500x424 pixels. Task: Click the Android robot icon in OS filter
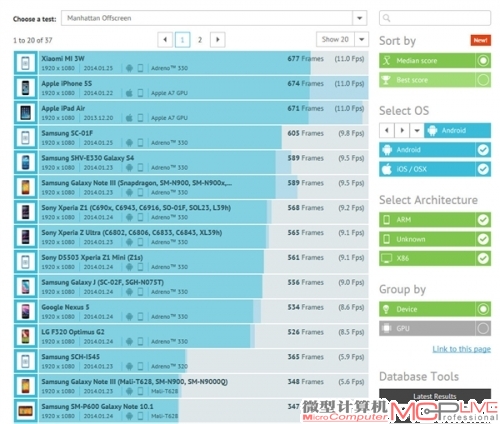click(387, 150)
